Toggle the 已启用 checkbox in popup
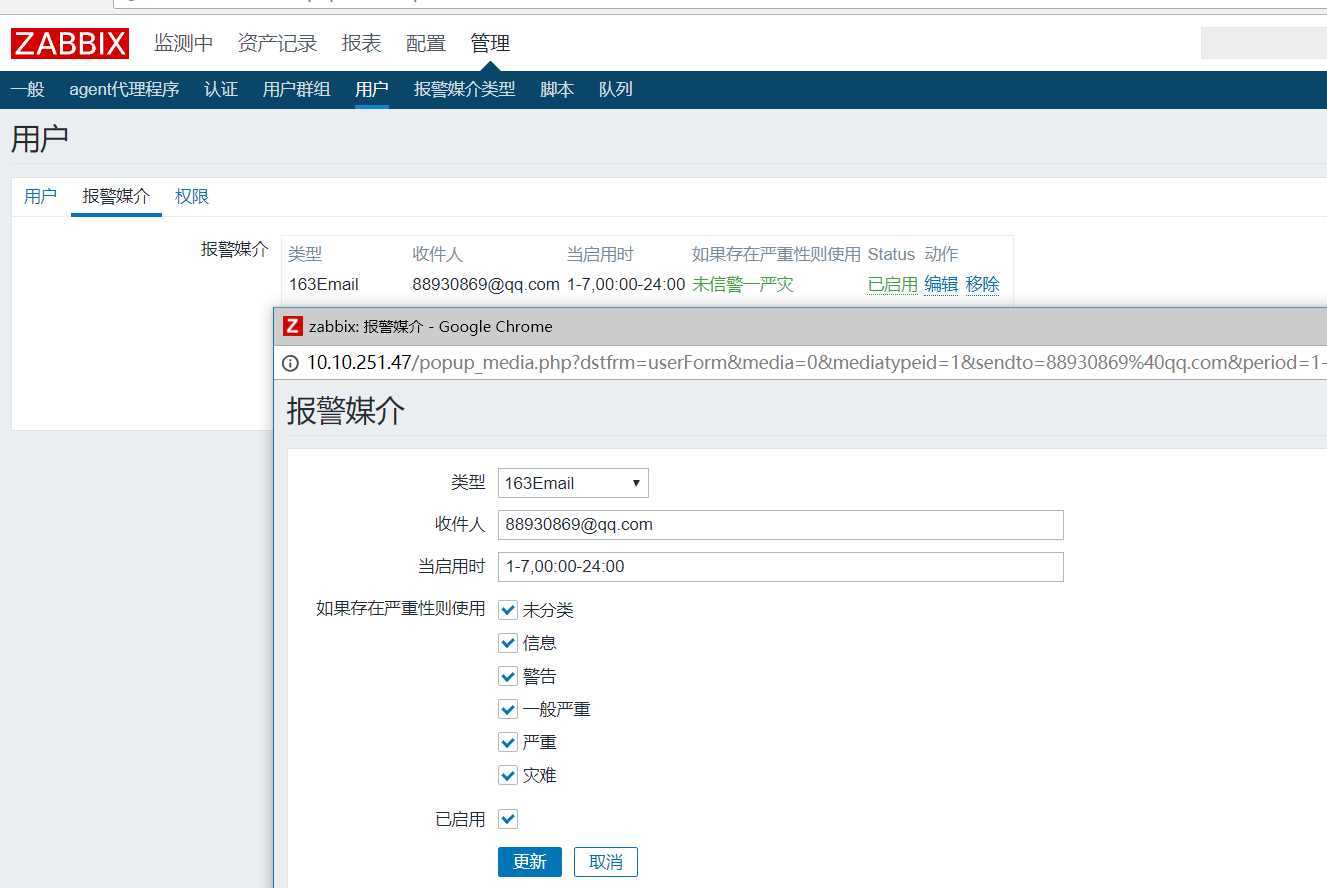Screen dimensions: 1327x888 508,819
